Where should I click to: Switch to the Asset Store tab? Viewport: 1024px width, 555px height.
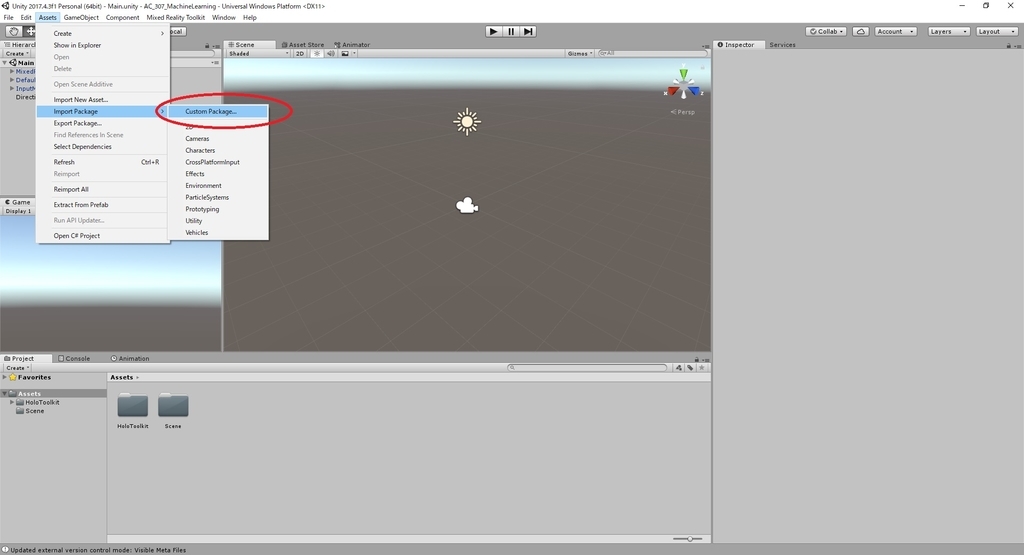point(303,44)
